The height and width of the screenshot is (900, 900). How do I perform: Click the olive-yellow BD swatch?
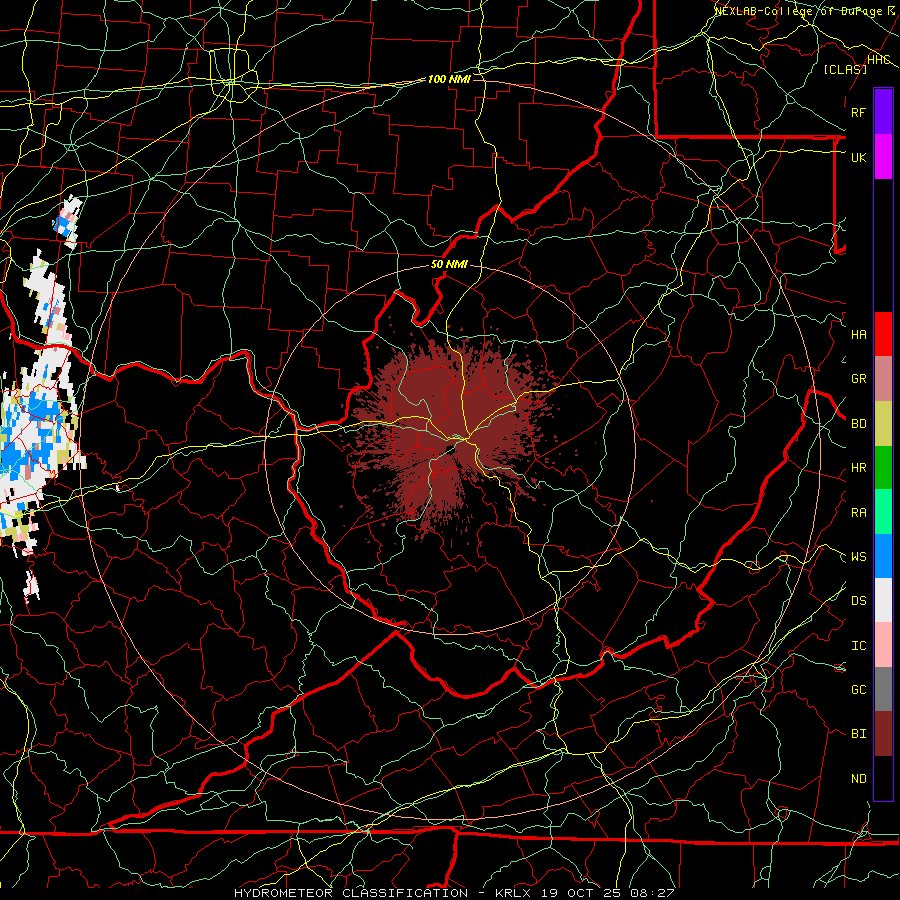pos(883,423)
